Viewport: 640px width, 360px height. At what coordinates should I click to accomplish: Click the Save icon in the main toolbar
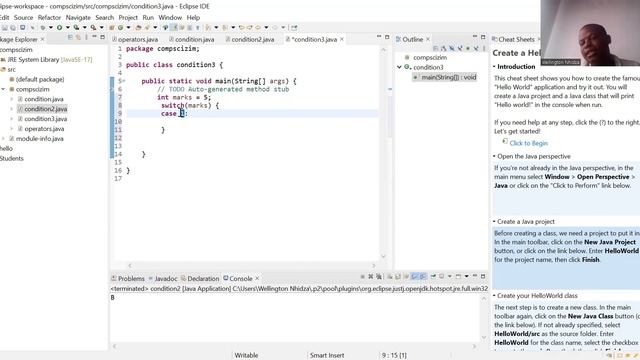point(4,28)
